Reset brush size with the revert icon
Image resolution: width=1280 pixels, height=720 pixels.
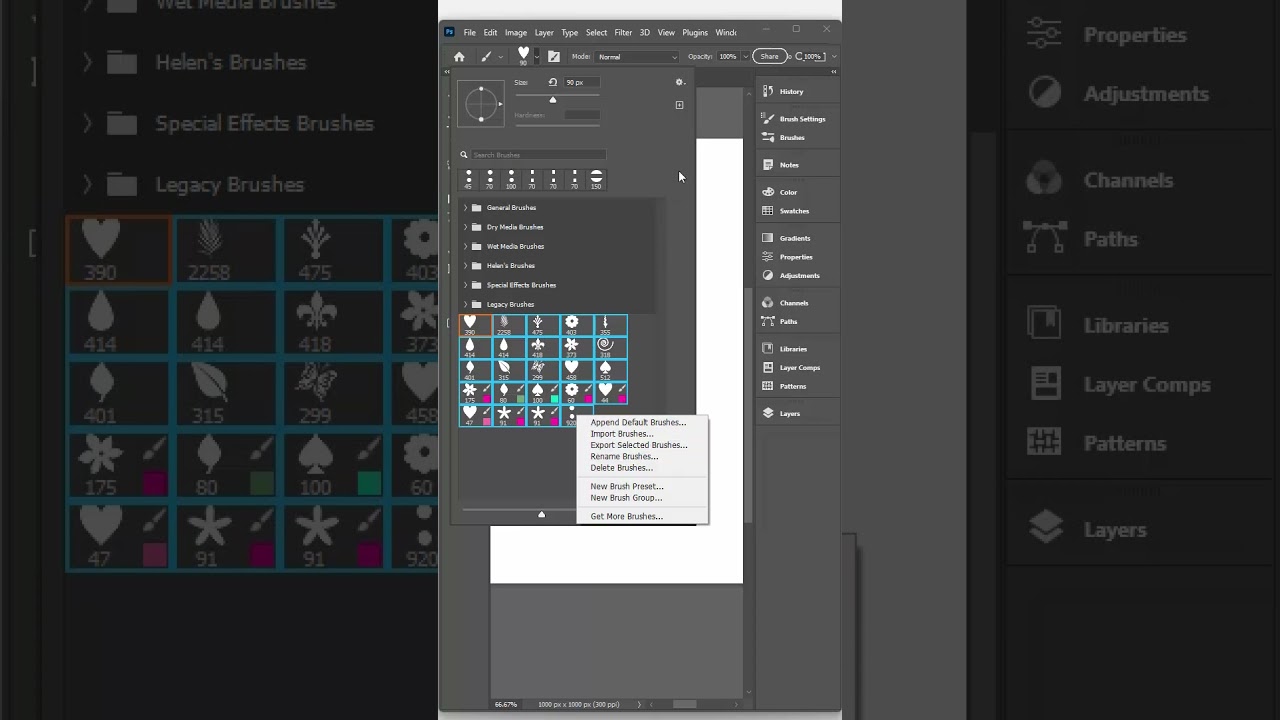[x=552, y=82]
